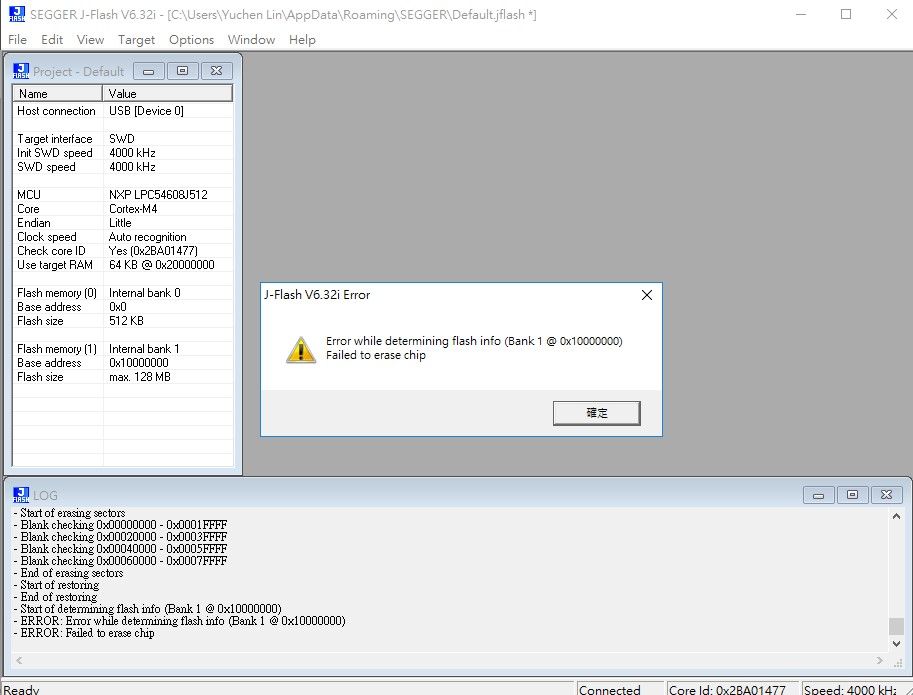The width and height of the screenshot is (913, 695).
Task: Click the J-Flash icon of Project - Default window
Action: coord(21,71)
